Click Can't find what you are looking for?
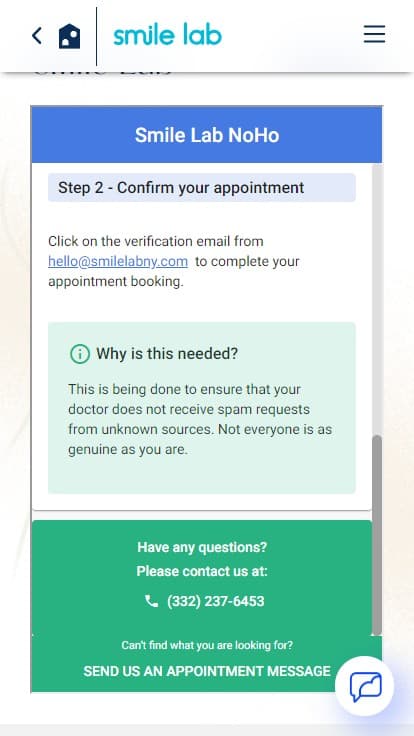The height and width of the screenshot is (736, 414). click(x=207, y=645)
